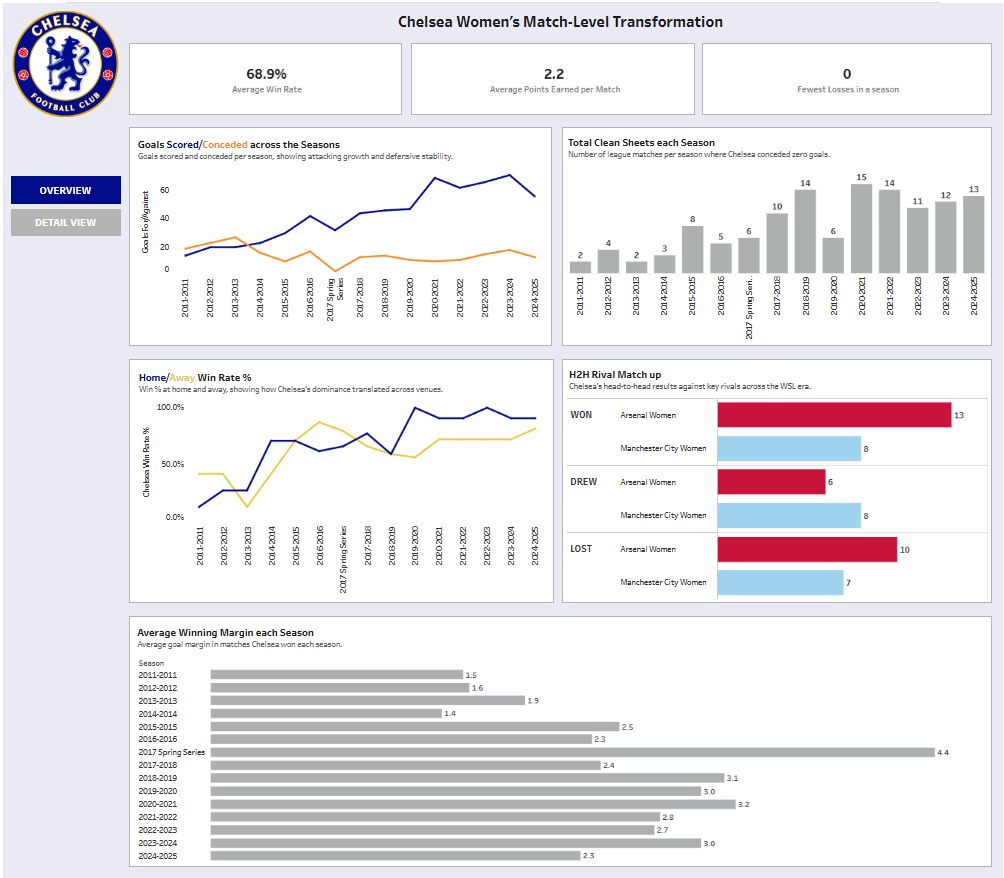Click the 2018-2019 clean sheets bar labeled 14
The image size is (1004, 878).
click(805, 232)
